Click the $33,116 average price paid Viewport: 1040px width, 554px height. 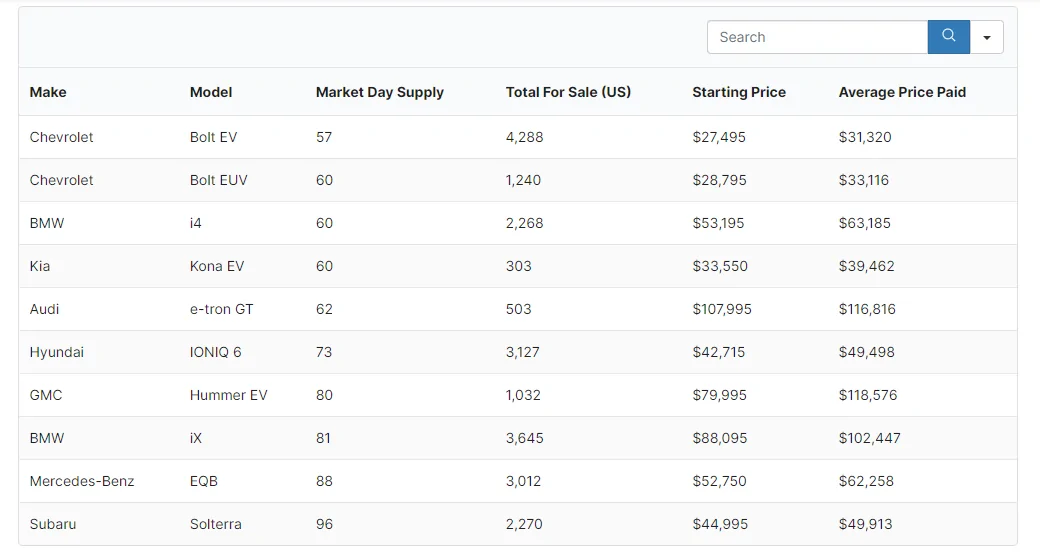tap(864, 180)
